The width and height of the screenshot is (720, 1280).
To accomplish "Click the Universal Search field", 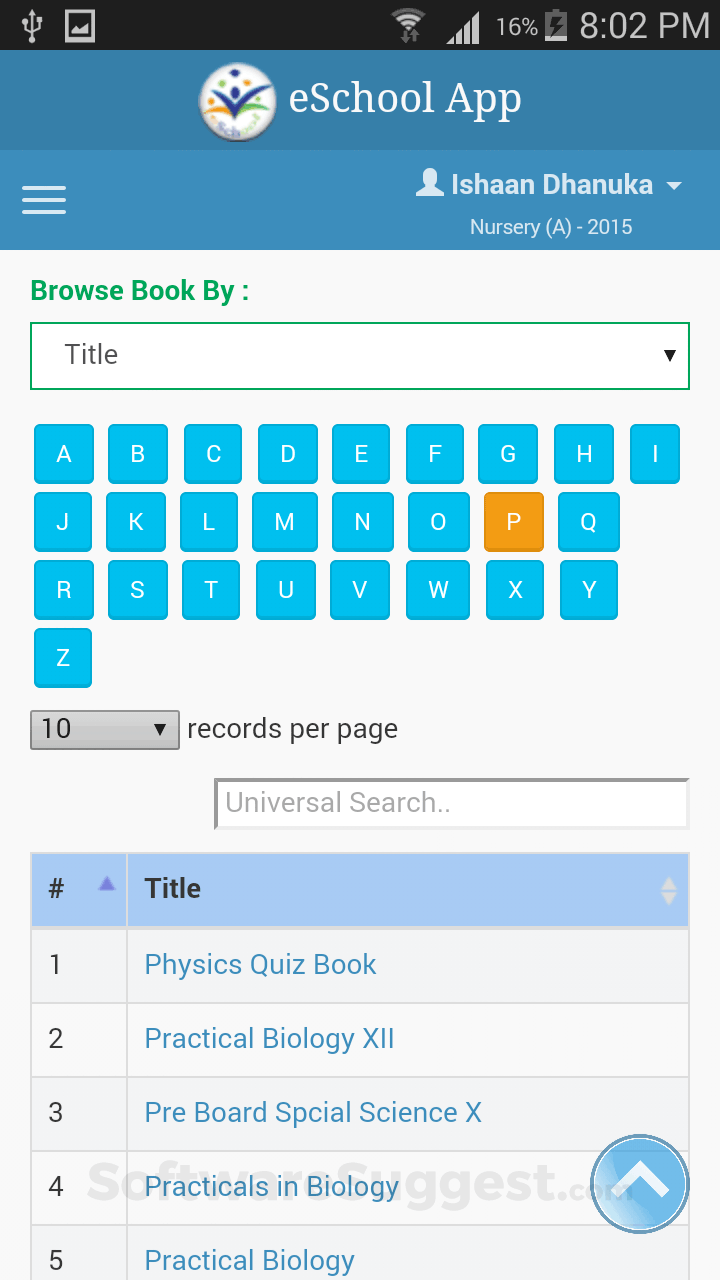I will (x=452, y=803).
